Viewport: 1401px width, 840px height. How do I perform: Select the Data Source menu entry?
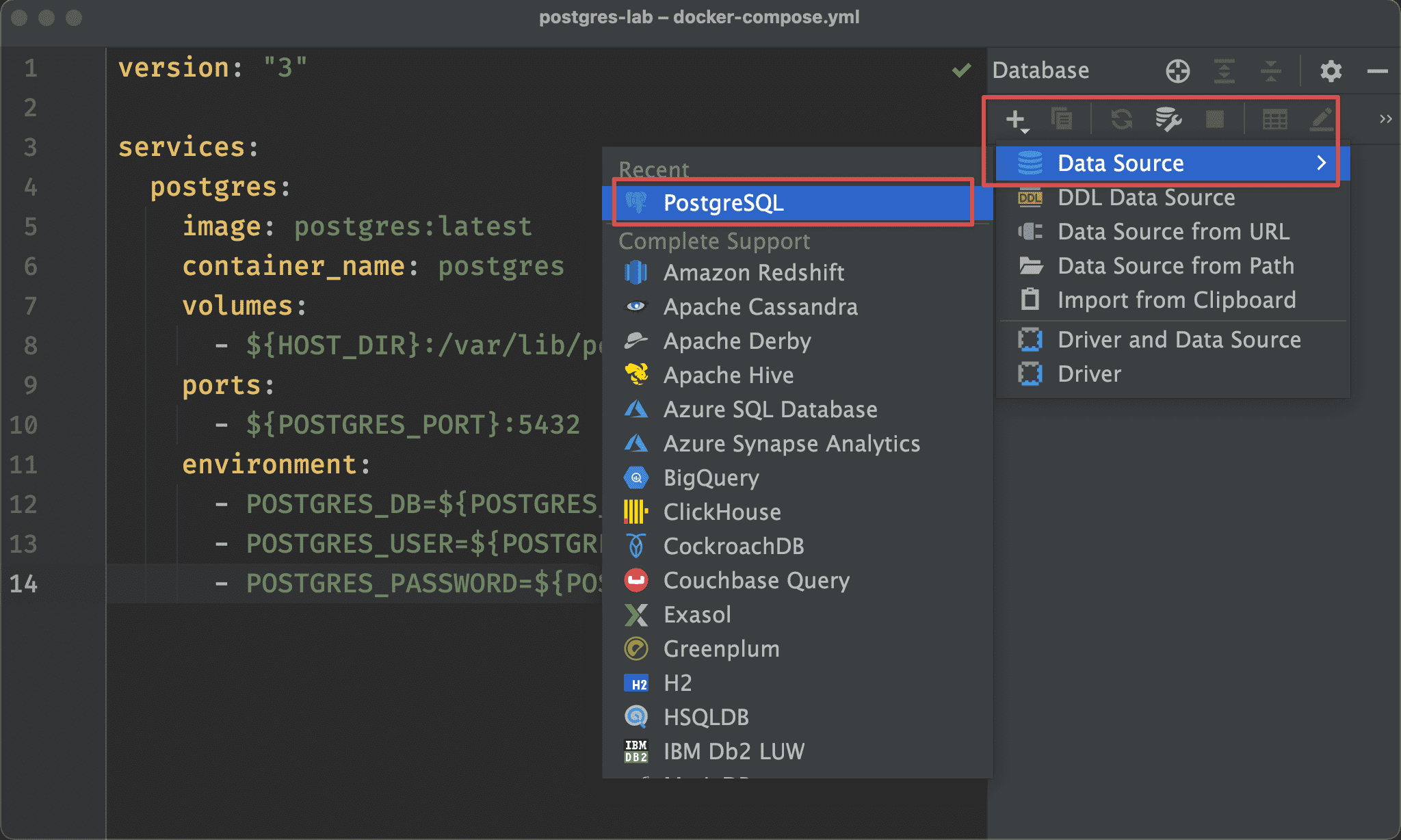[1173, 163]
